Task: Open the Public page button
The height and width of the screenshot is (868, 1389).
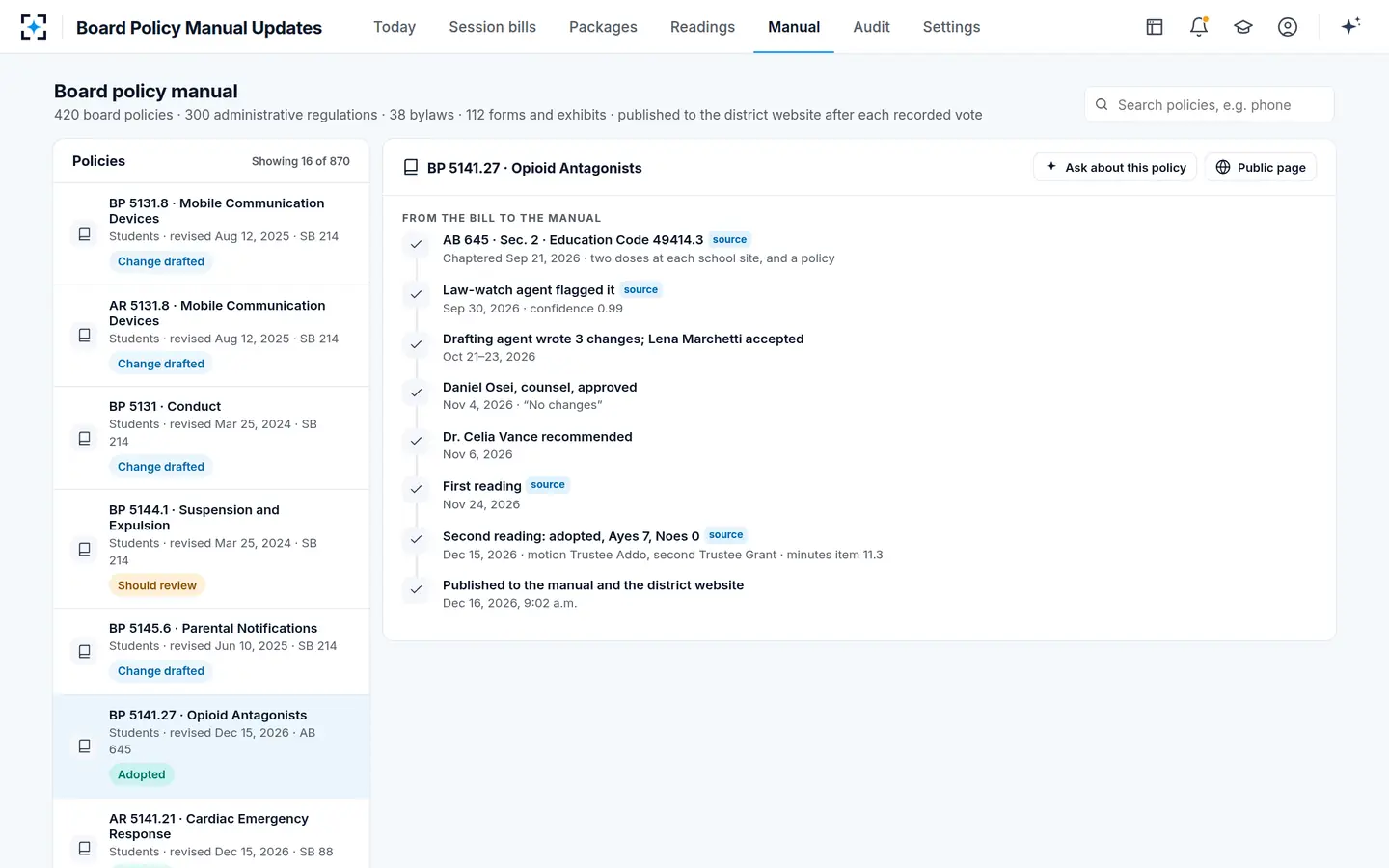Action: coord(1261,168)
